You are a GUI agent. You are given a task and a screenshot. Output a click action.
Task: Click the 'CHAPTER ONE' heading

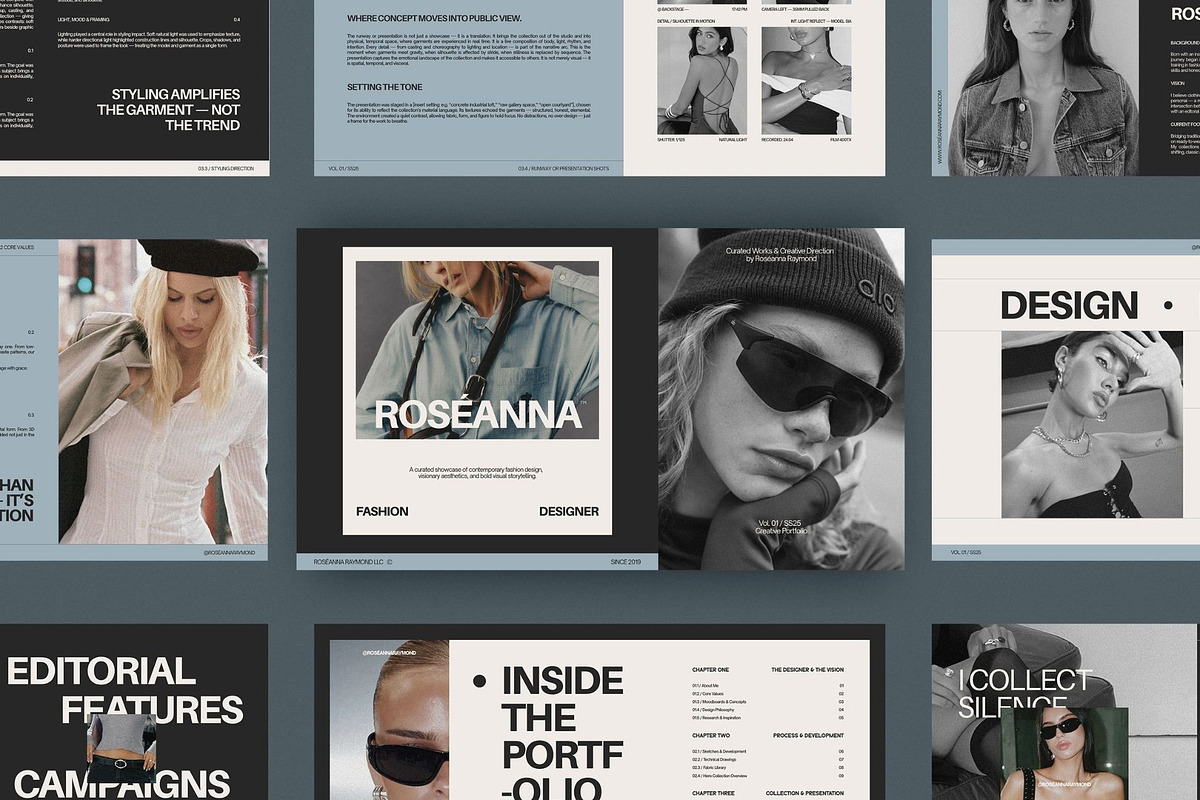click(710, 669)
